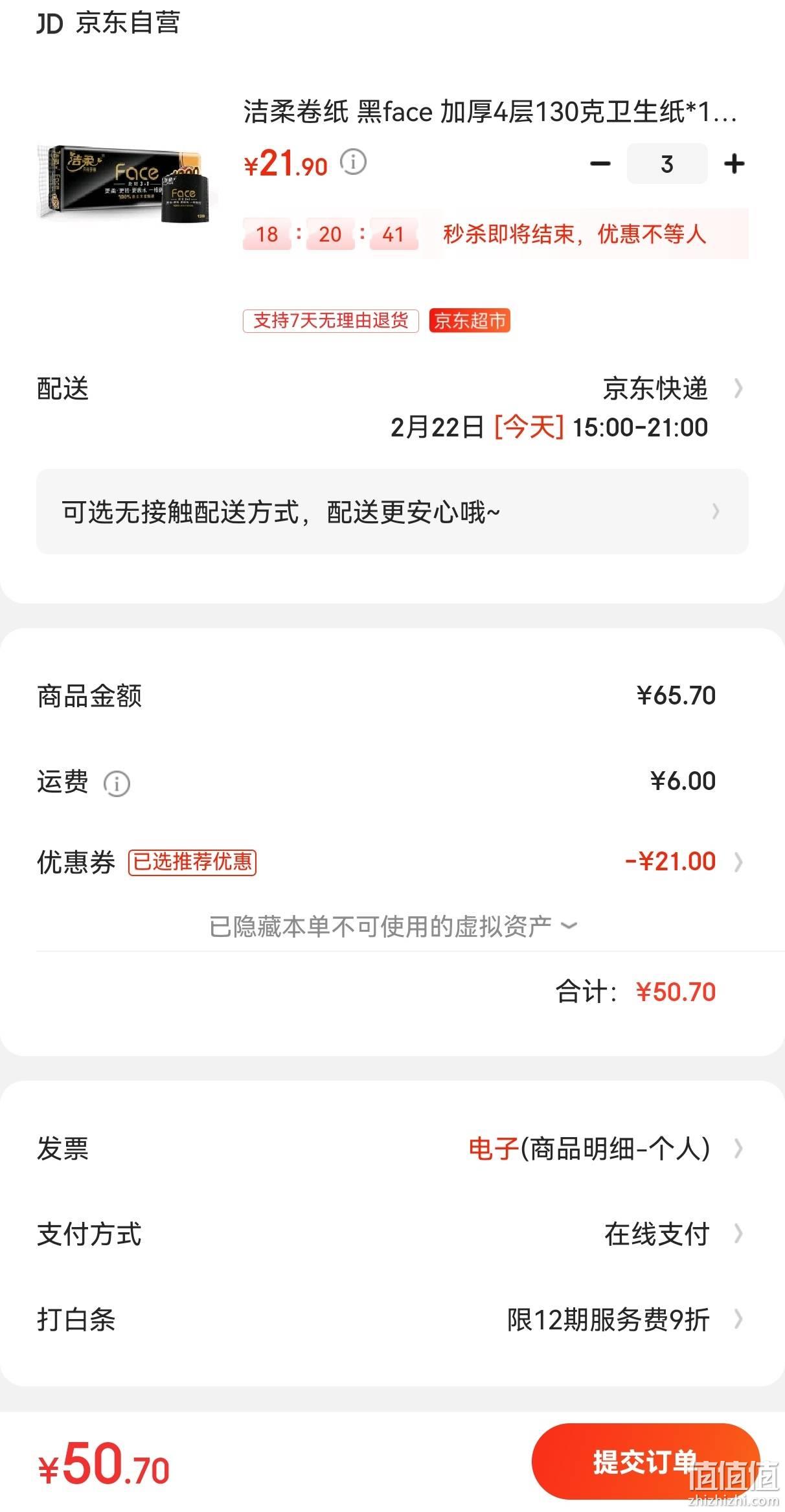Tap the plus quantity button
Screen dimensions: 785x1512
pos(734,164)
